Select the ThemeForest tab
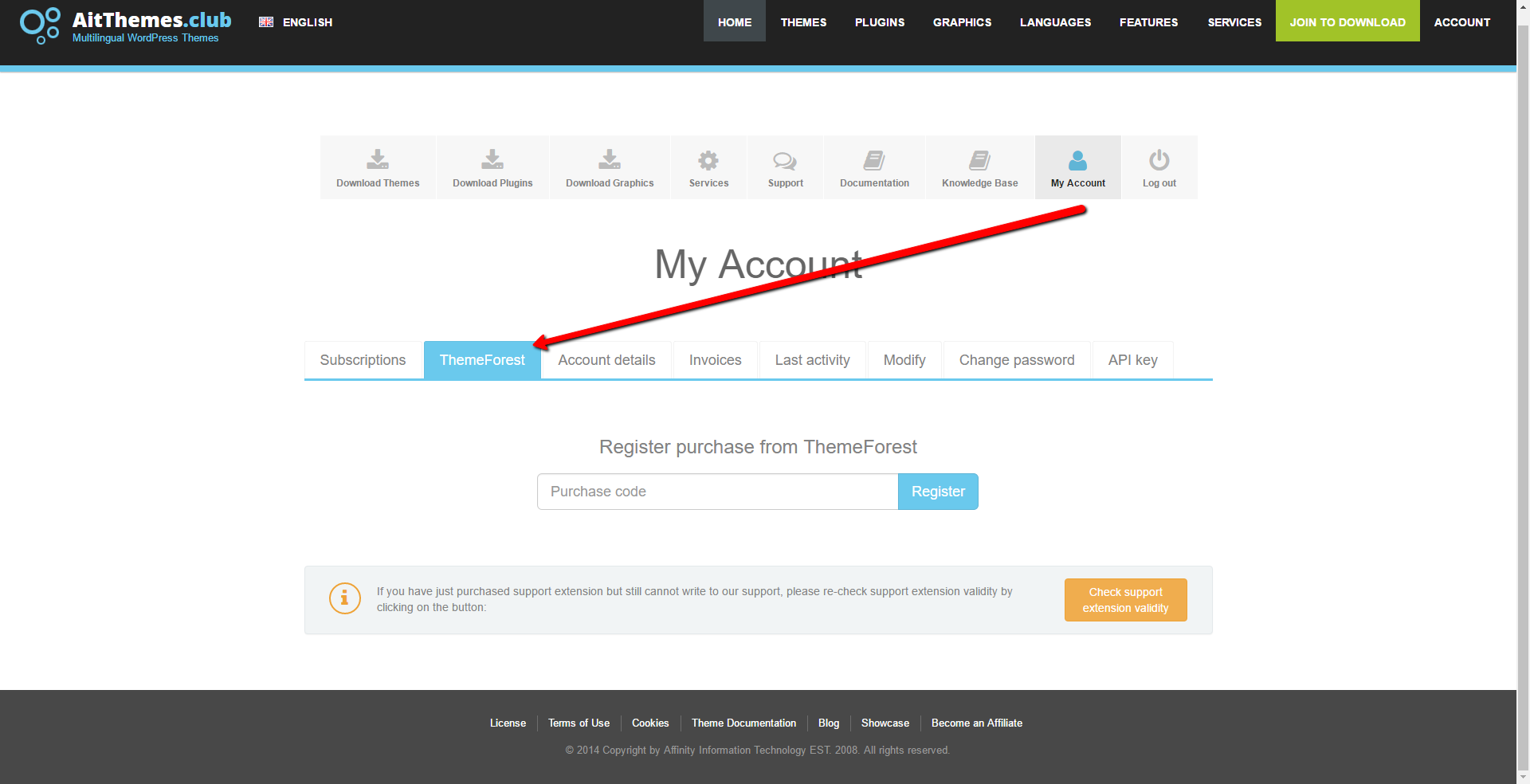Image resolution: width=1530 pixels, height=784 pixels. [x=482, y=360]
